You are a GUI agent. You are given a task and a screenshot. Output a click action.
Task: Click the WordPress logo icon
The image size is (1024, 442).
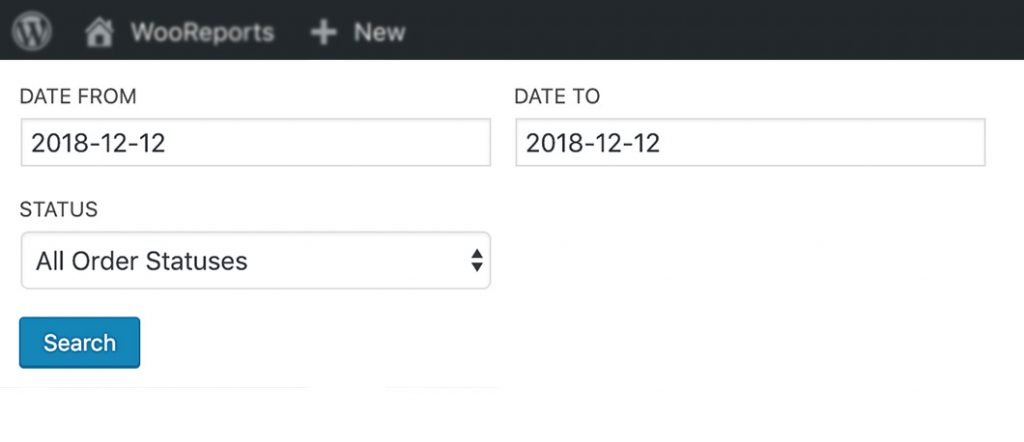coord(31,31)
